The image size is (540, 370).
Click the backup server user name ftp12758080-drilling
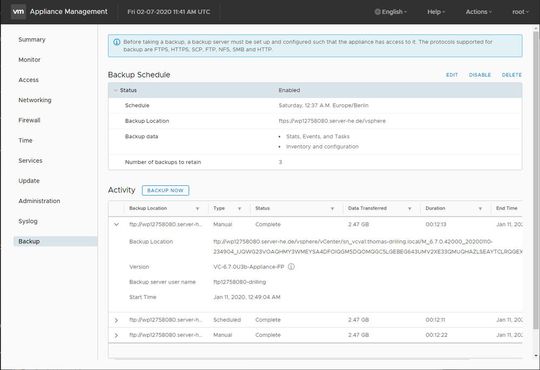point(240,282)
